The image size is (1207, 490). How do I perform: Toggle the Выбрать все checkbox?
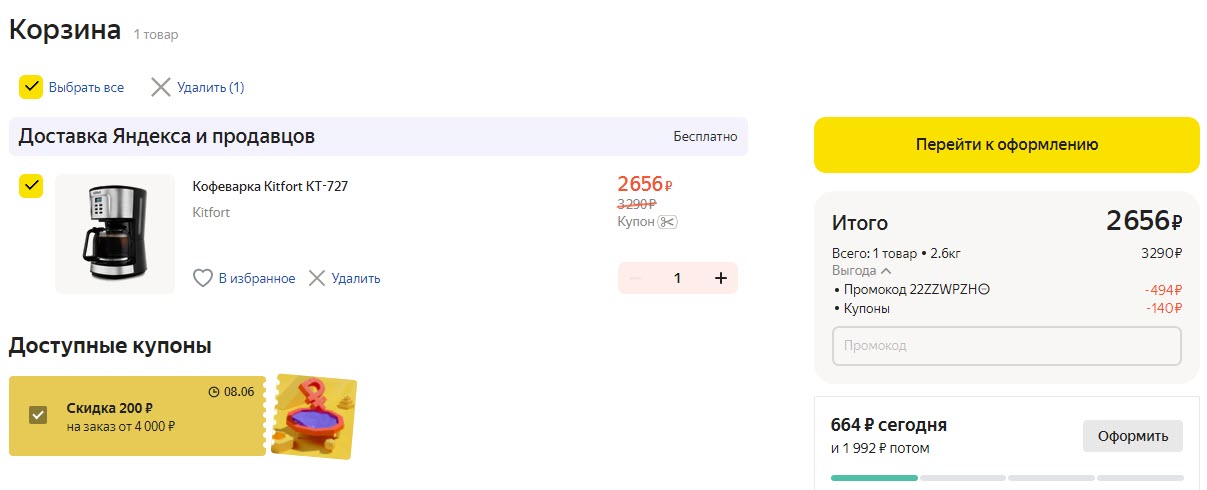click(x=31, y=87)
